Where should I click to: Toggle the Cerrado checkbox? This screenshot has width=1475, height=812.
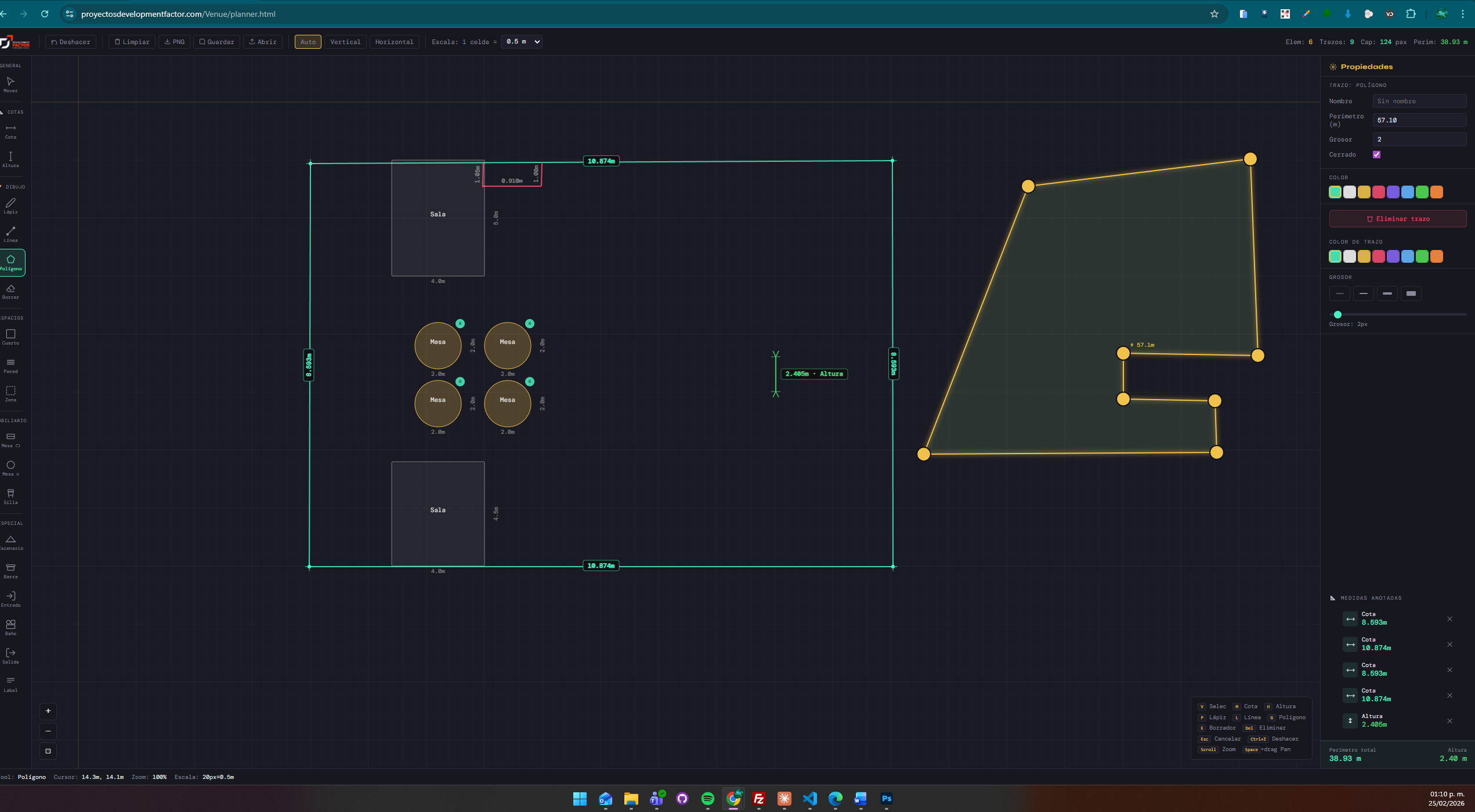1376,154
